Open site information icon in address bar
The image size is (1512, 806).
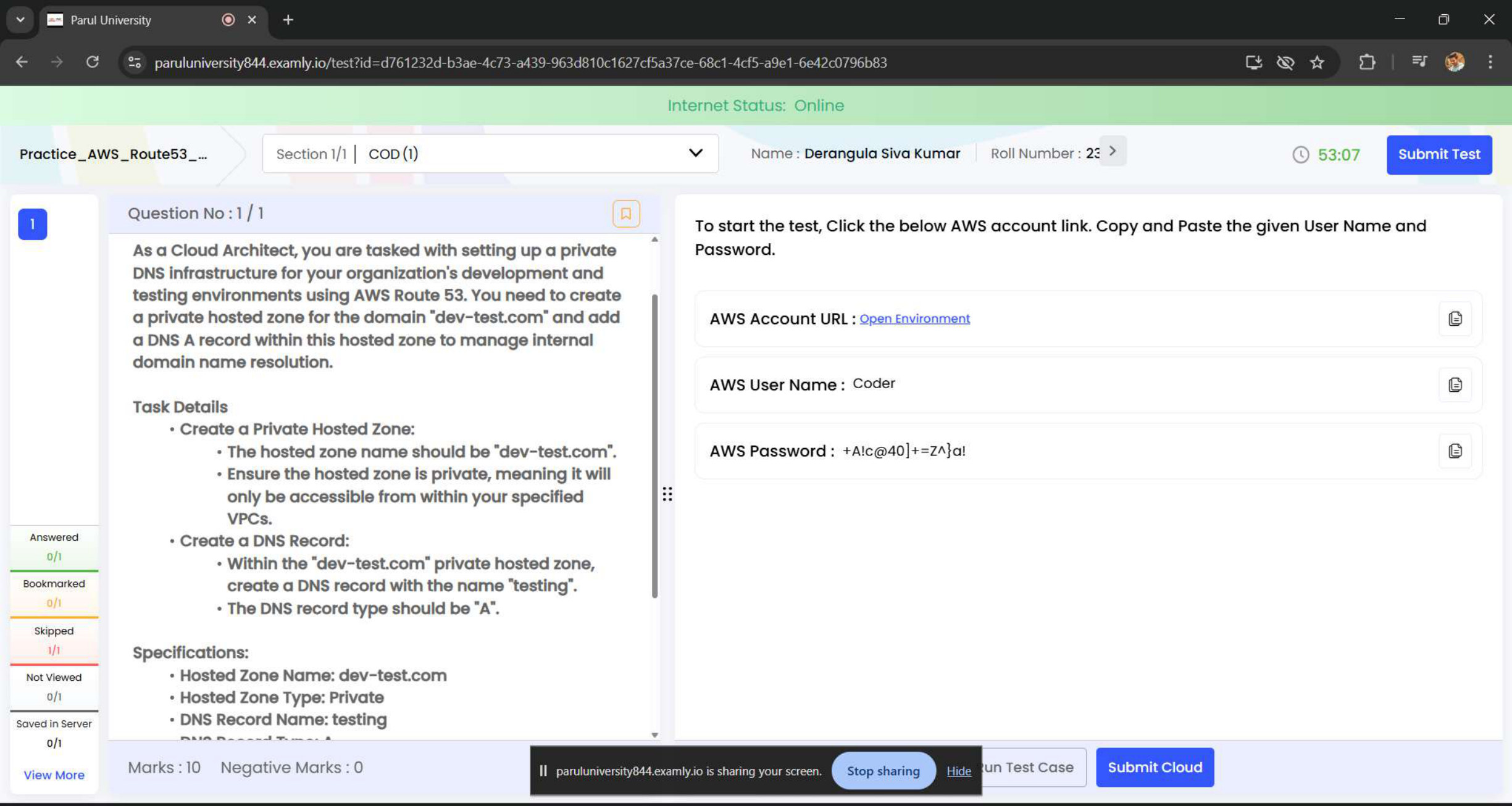point(135,62)
